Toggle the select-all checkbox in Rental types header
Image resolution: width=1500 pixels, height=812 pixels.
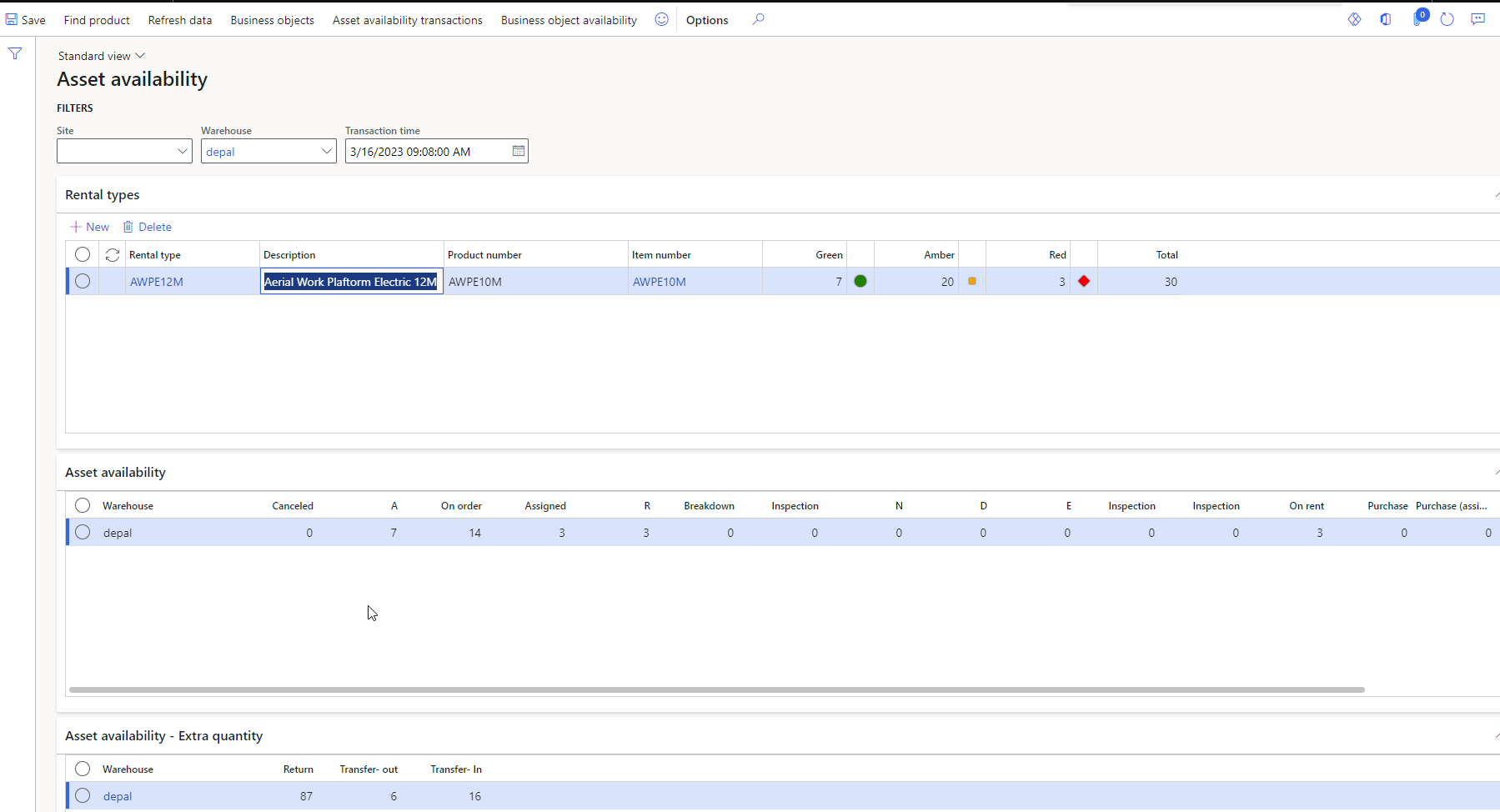click(82, 254)
